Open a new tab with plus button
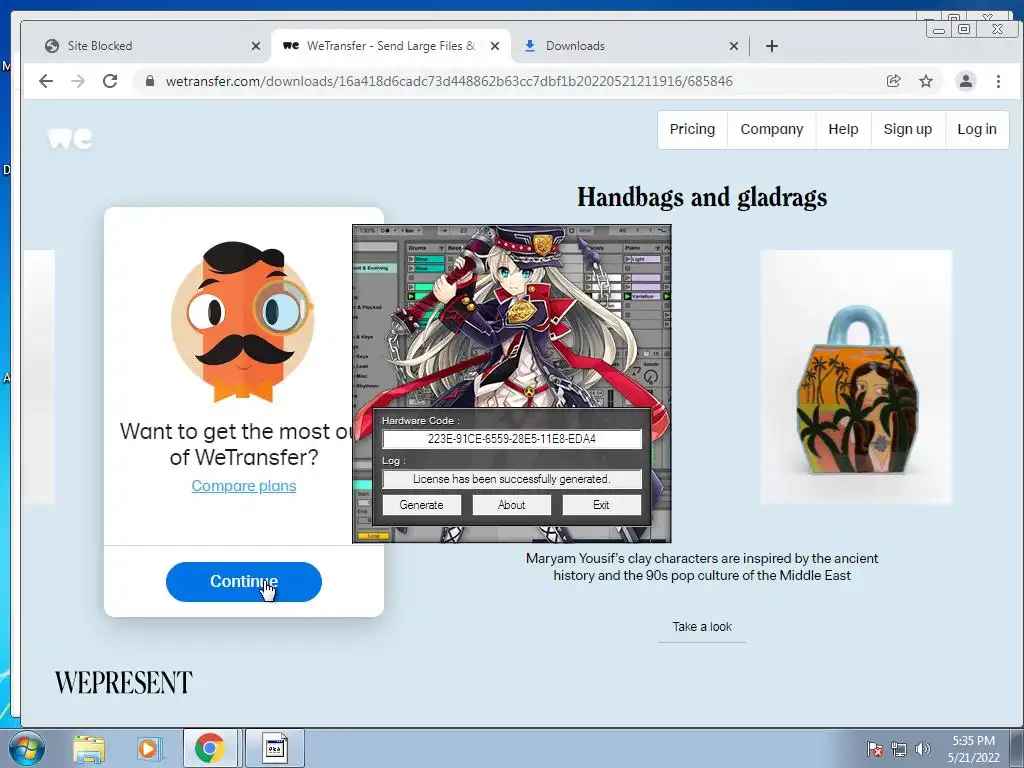The image size is (1024, 768). [x=771, y=46]
